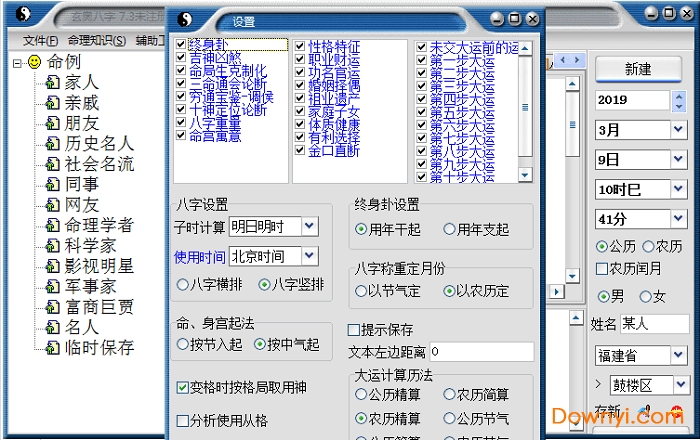Select 命理学者 in the tree
The height and width of the screenshot is (440, 700).
tap(99, 225)
